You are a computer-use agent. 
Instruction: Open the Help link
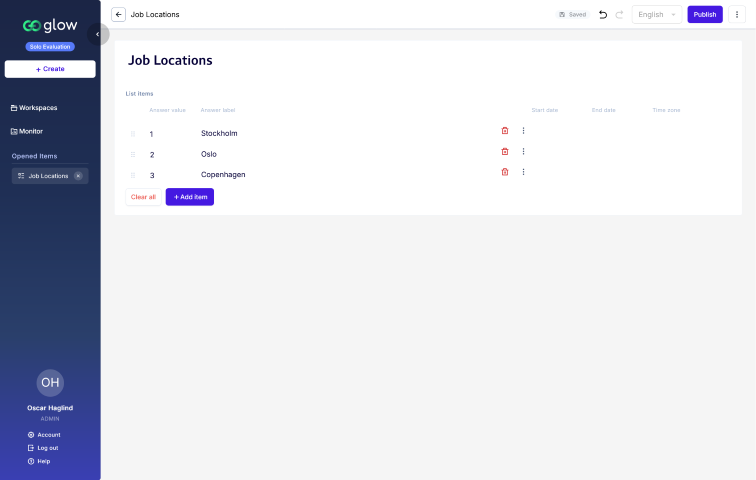39,461
